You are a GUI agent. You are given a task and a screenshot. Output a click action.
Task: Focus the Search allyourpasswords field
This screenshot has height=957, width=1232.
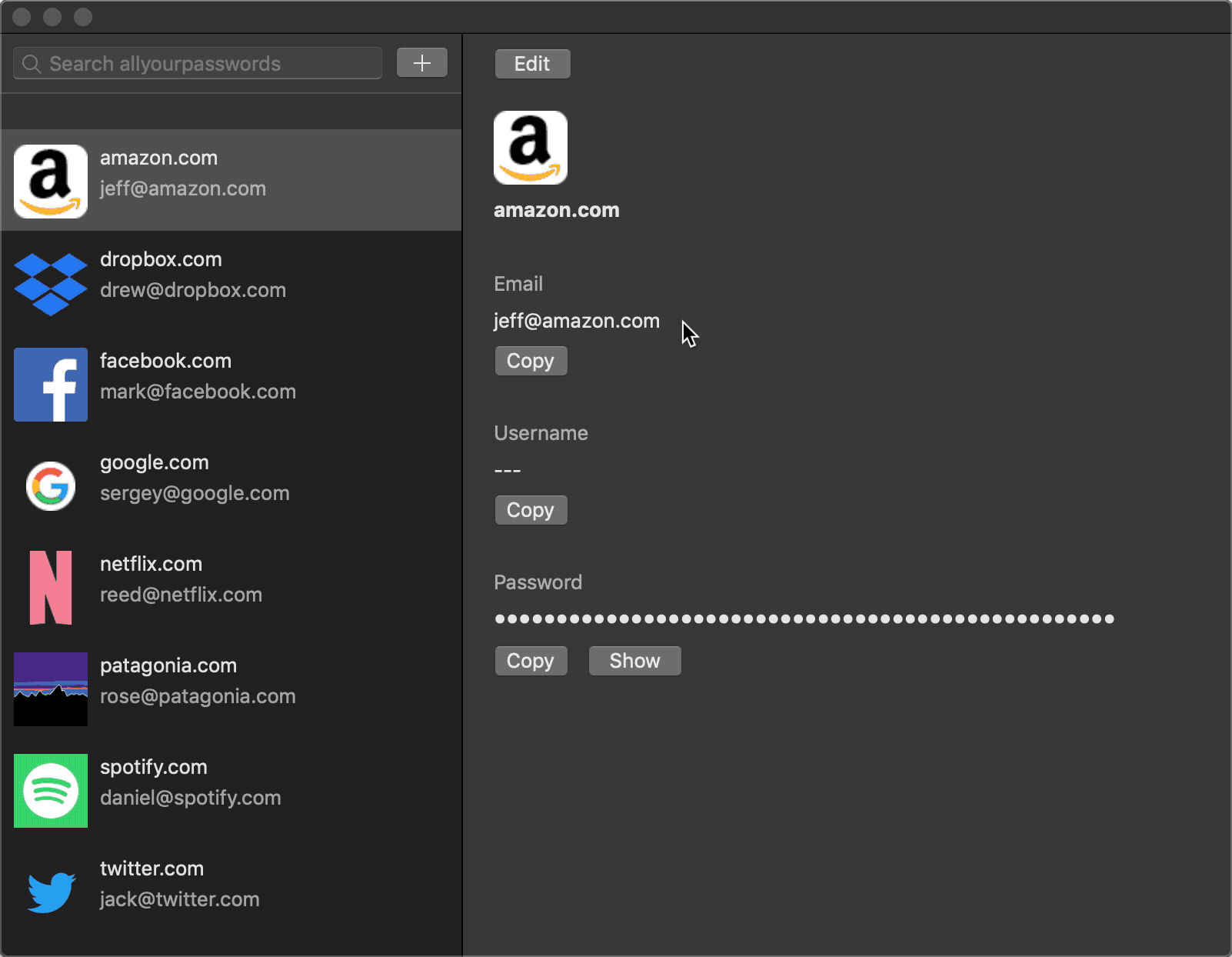click(x=198, y=63)
